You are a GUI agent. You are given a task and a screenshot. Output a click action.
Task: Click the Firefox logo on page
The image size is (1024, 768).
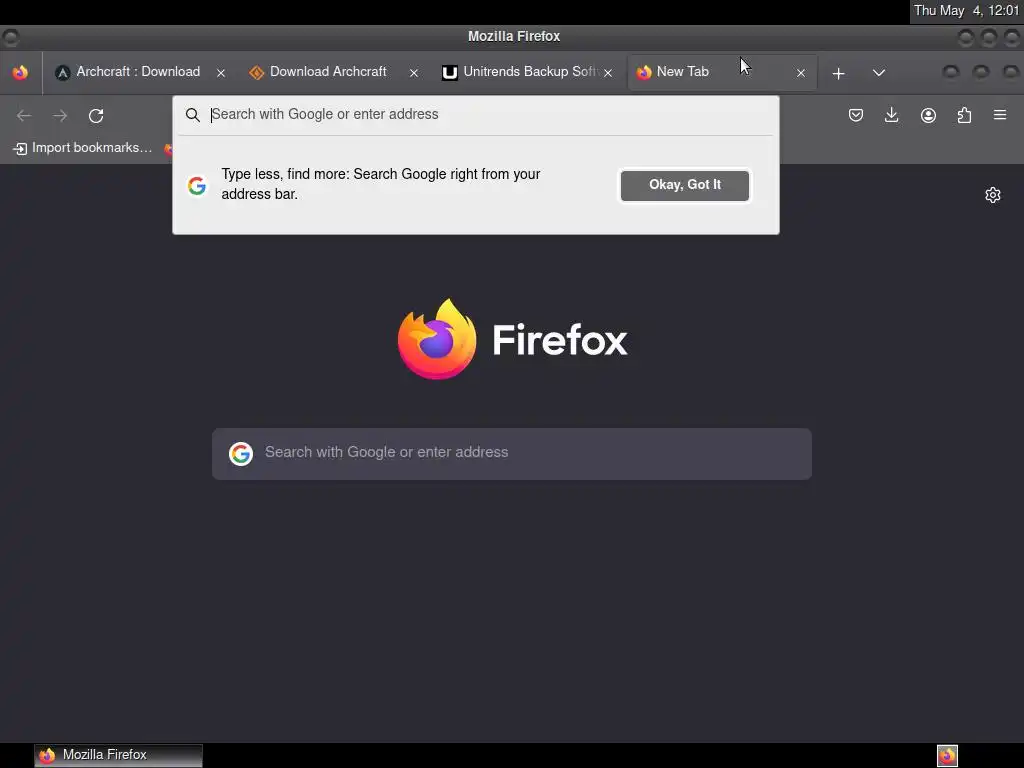click(513, 340)
